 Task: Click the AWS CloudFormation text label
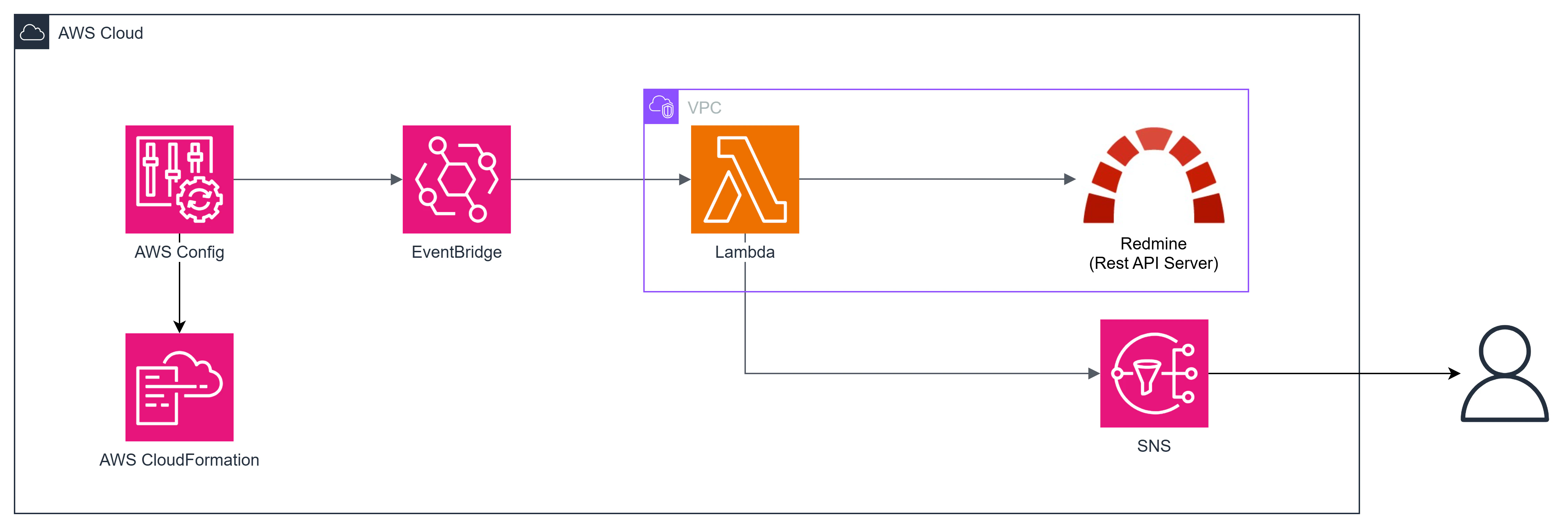tap(179, 460)
